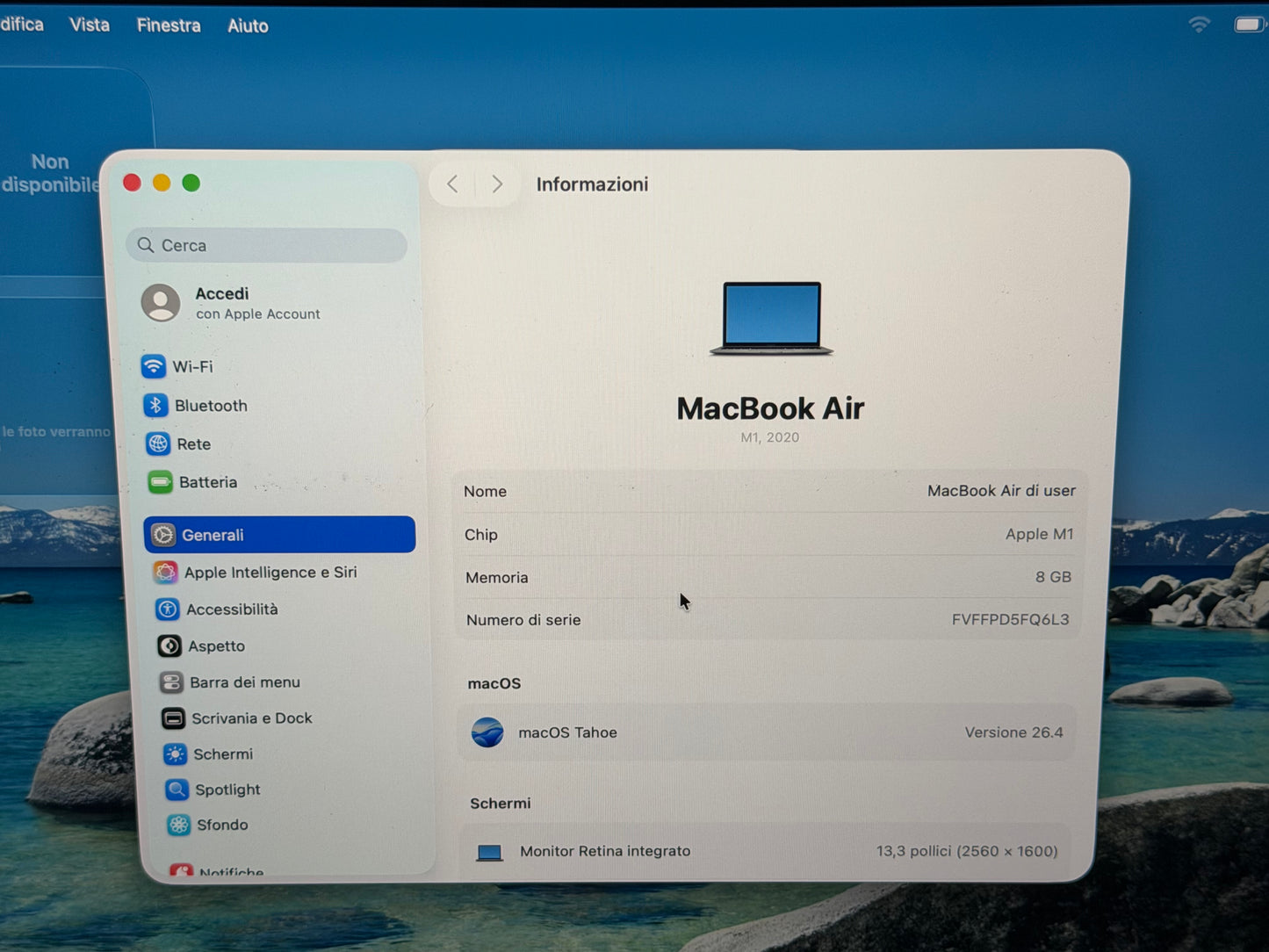Click the 13,3 pollici (2560 × 1600) text
Screen dimensions: 1269x952
(966, 851)
